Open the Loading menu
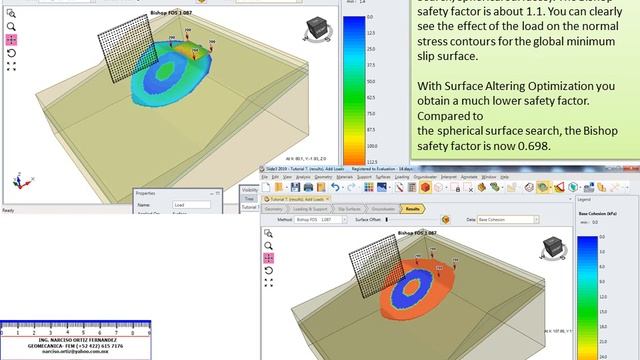 (x=402, y=177)
